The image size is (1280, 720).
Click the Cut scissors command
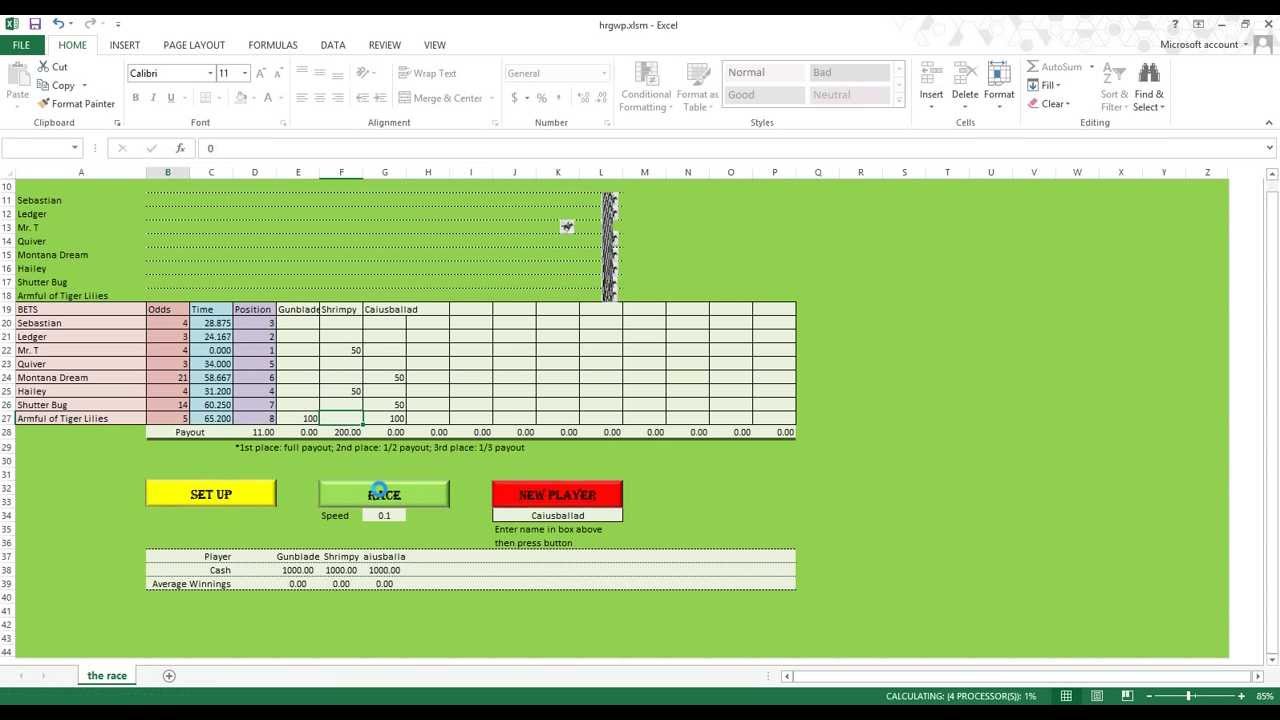(x=53, y=67)
